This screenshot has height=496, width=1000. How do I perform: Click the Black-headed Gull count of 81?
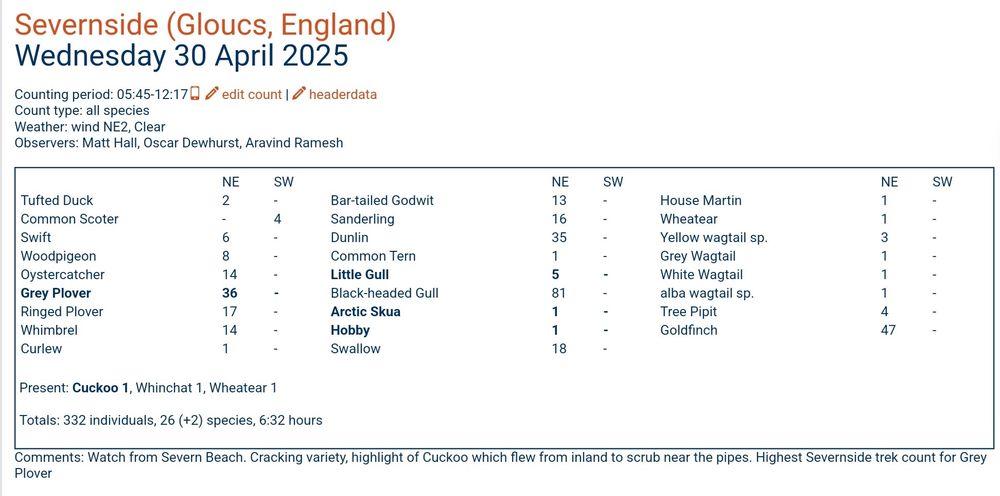tap(559, 293)
